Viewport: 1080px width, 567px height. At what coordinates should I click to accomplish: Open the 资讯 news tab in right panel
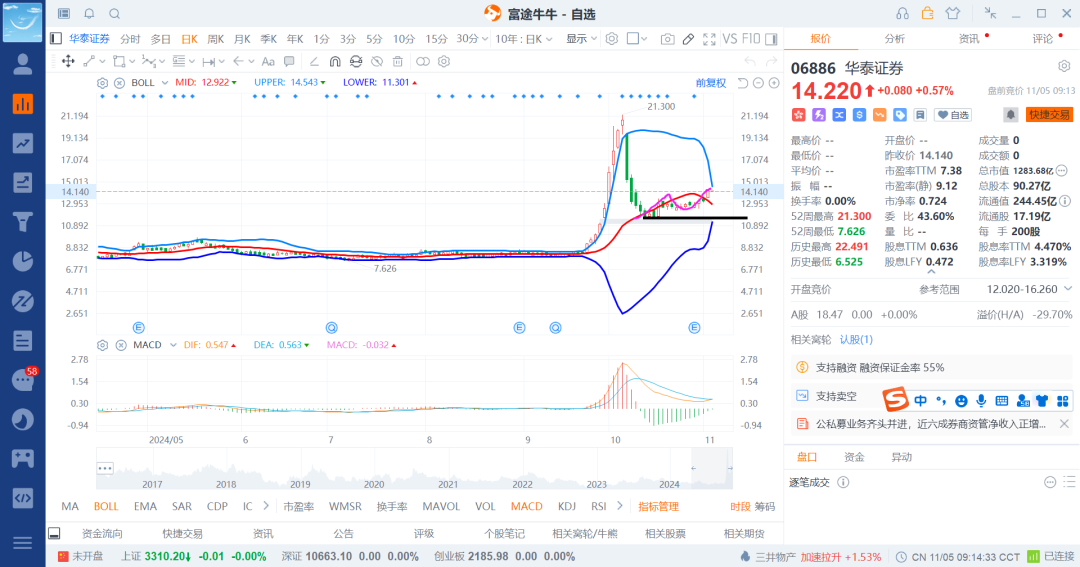pos(969,39)
